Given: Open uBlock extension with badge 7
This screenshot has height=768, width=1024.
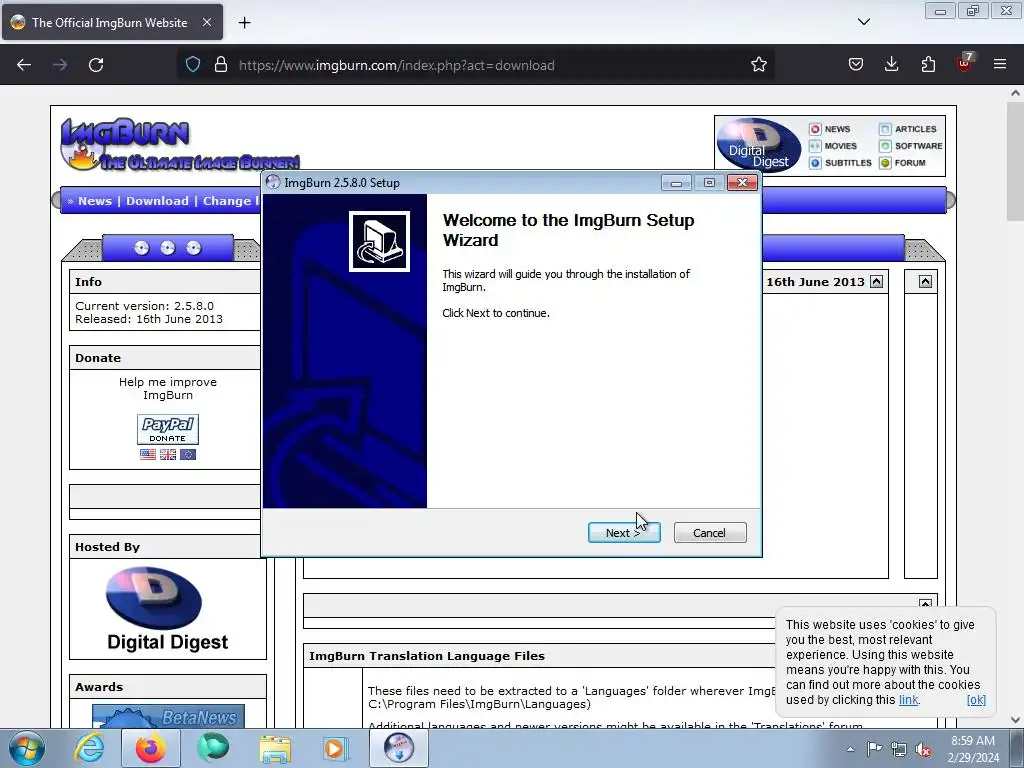Looking at the screenshot, I should tap(965, 63).
